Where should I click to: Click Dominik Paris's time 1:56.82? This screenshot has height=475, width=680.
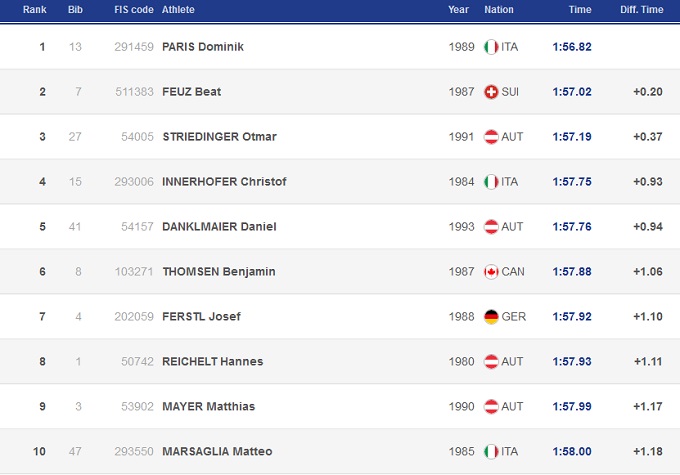[571, 47]
